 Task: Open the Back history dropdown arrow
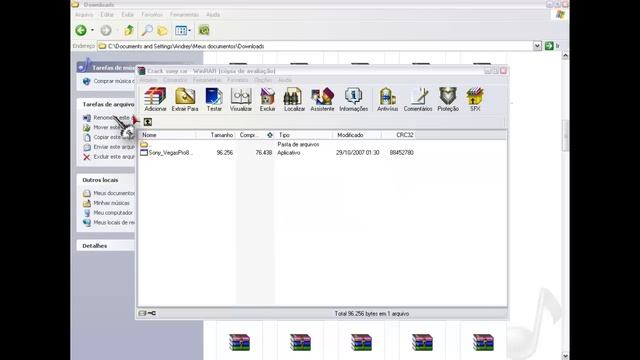[92, 30]
